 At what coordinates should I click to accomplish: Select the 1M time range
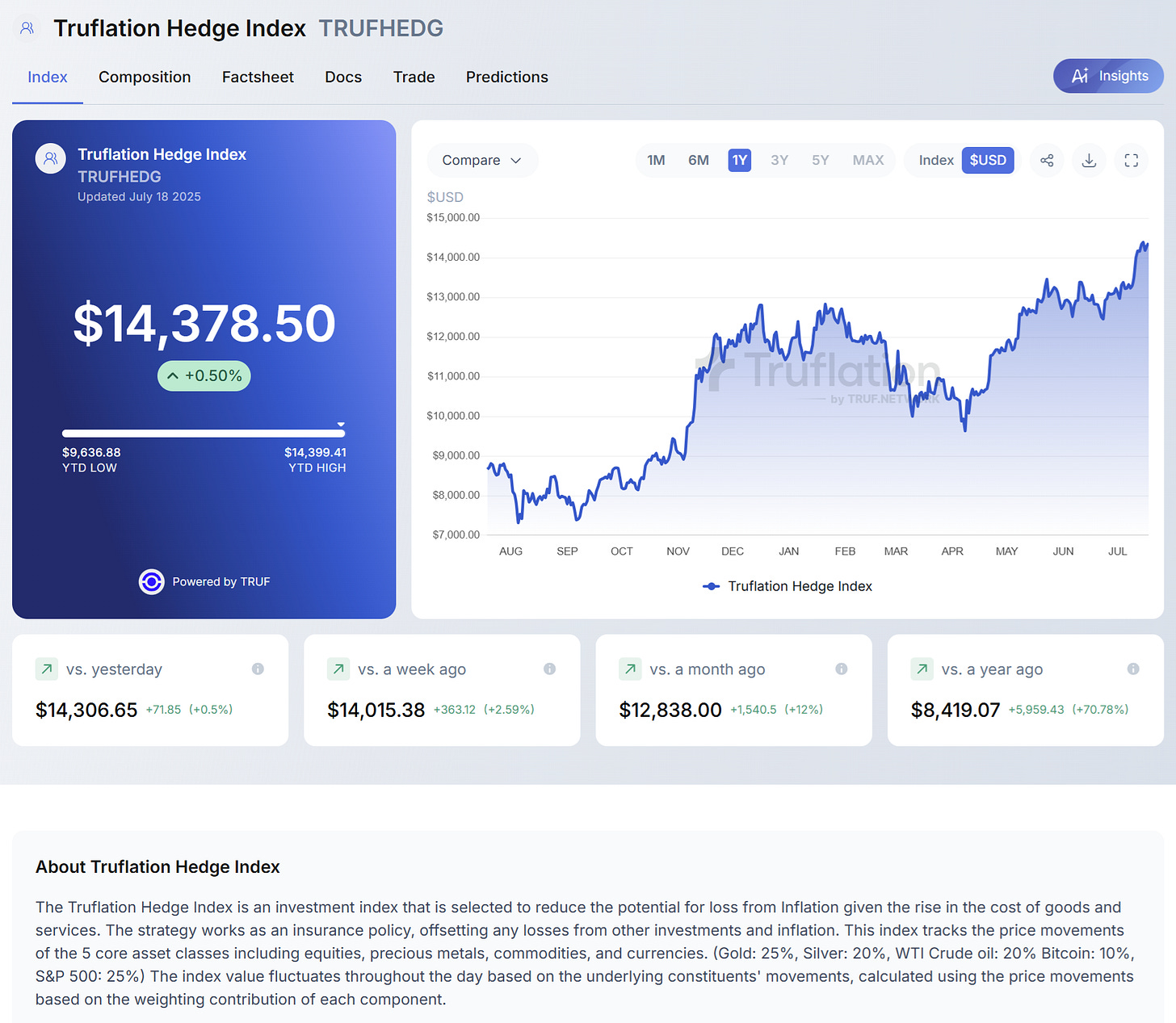coord(656,160)
